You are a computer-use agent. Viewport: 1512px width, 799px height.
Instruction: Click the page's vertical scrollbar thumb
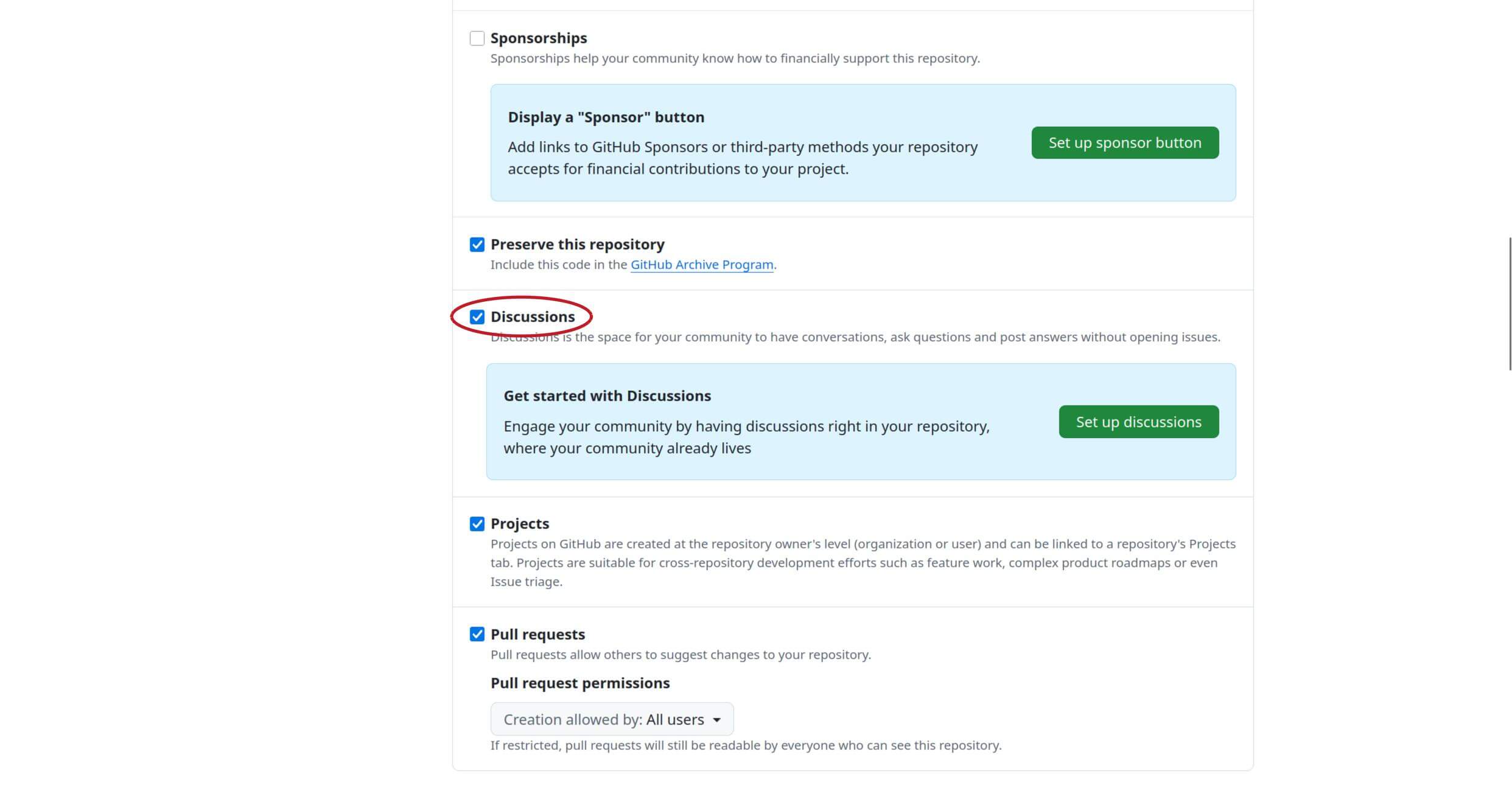tap(1510, 304)
